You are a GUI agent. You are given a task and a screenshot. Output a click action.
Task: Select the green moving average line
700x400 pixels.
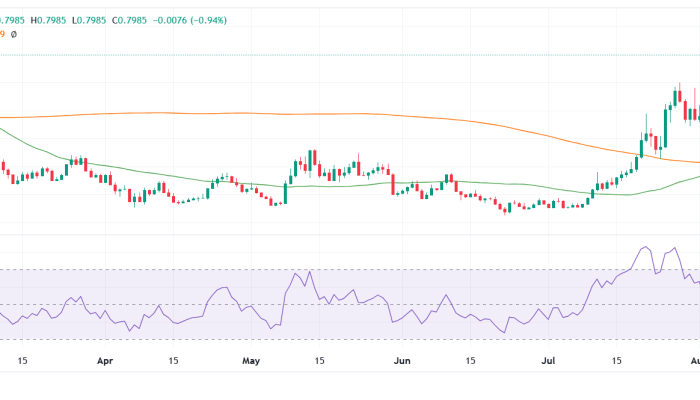300,184
